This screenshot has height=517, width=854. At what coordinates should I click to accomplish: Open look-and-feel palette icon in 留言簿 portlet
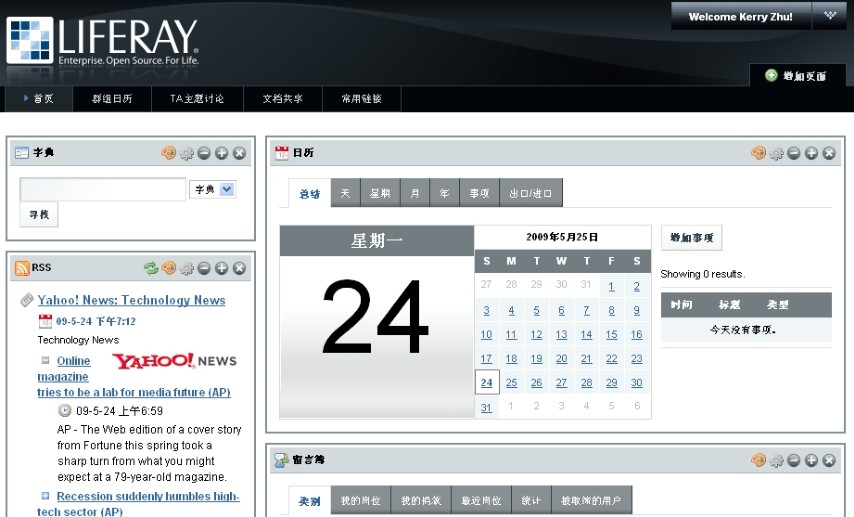758,460
